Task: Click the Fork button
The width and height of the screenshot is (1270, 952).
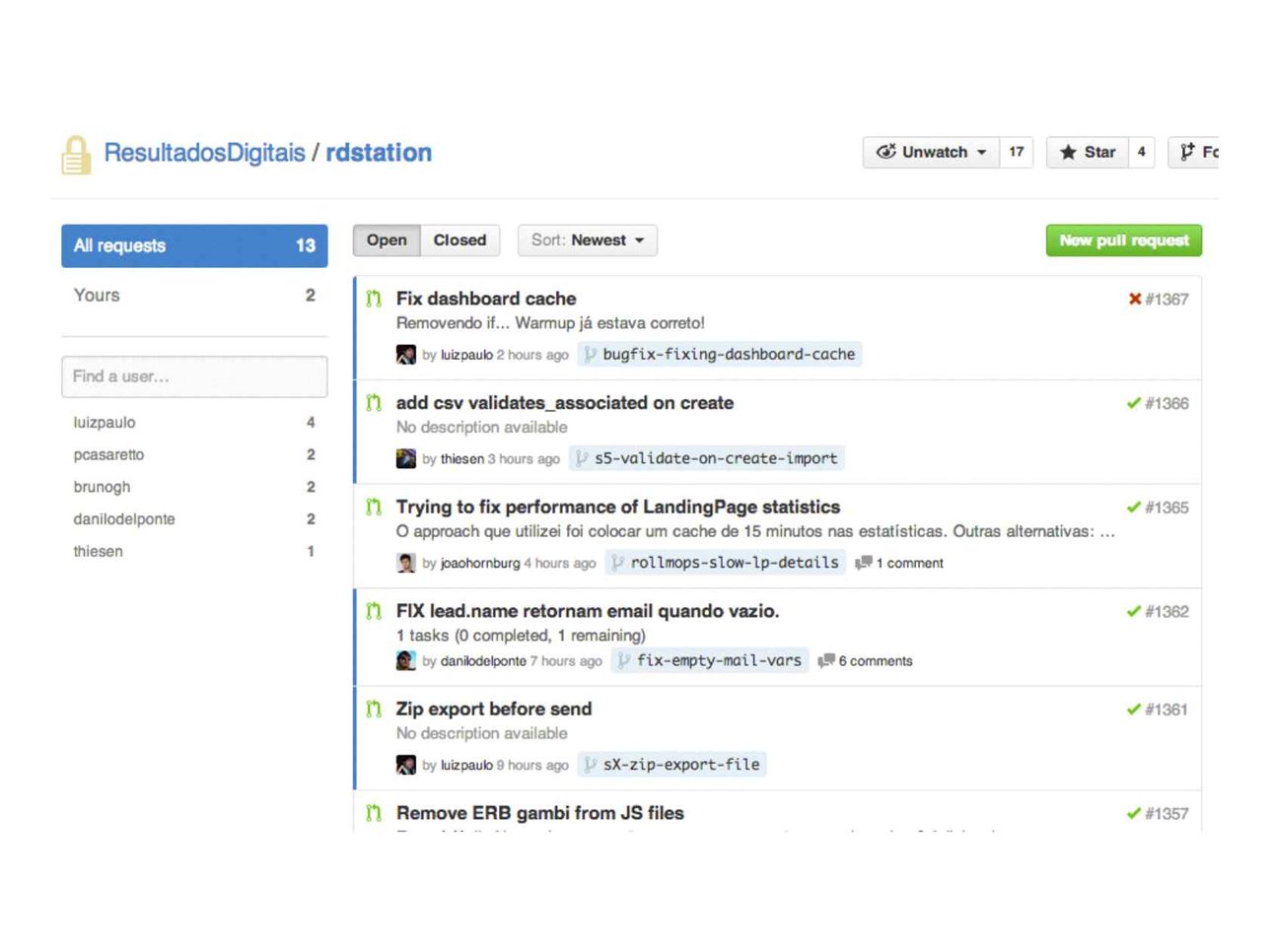Action: pyautogui.click(x=1194, y=152)
